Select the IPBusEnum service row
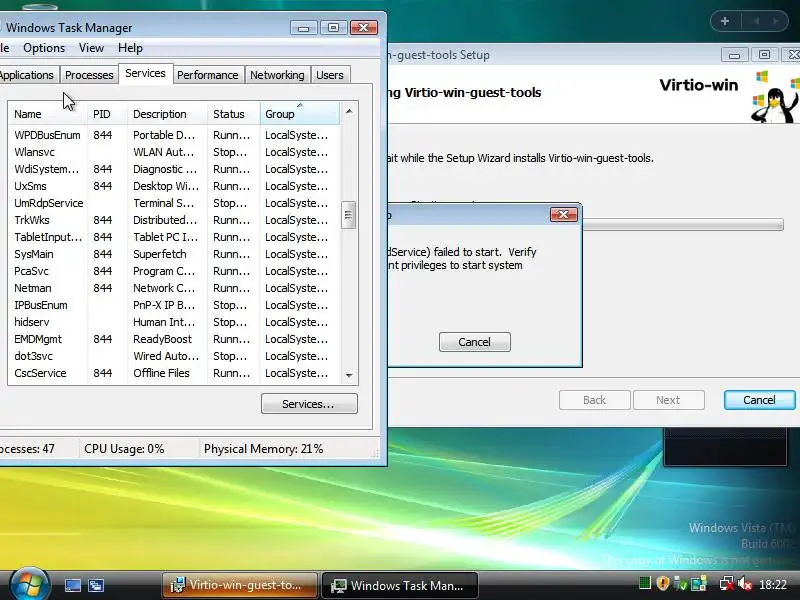The width and height of the screenshot is (800, 600). pos(174,305)
